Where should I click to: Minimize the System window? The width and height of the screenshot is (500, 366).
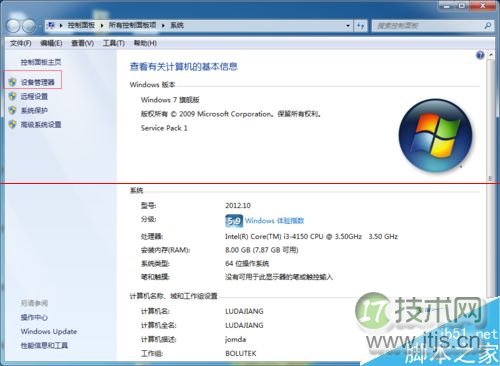[x=447, y=6]
